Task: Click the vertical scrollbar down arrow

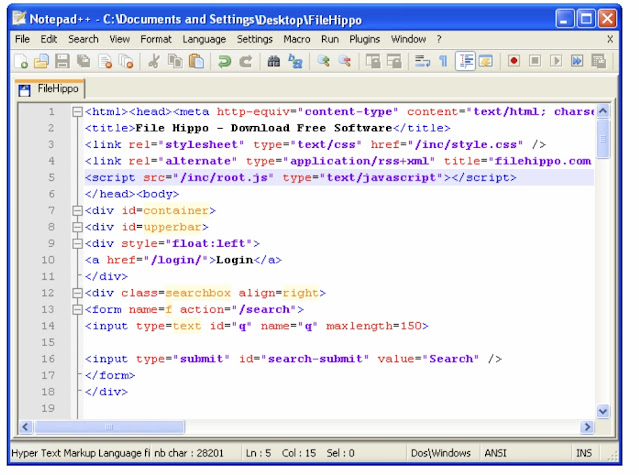Action: pyautogui.click(x=603, y=411)
